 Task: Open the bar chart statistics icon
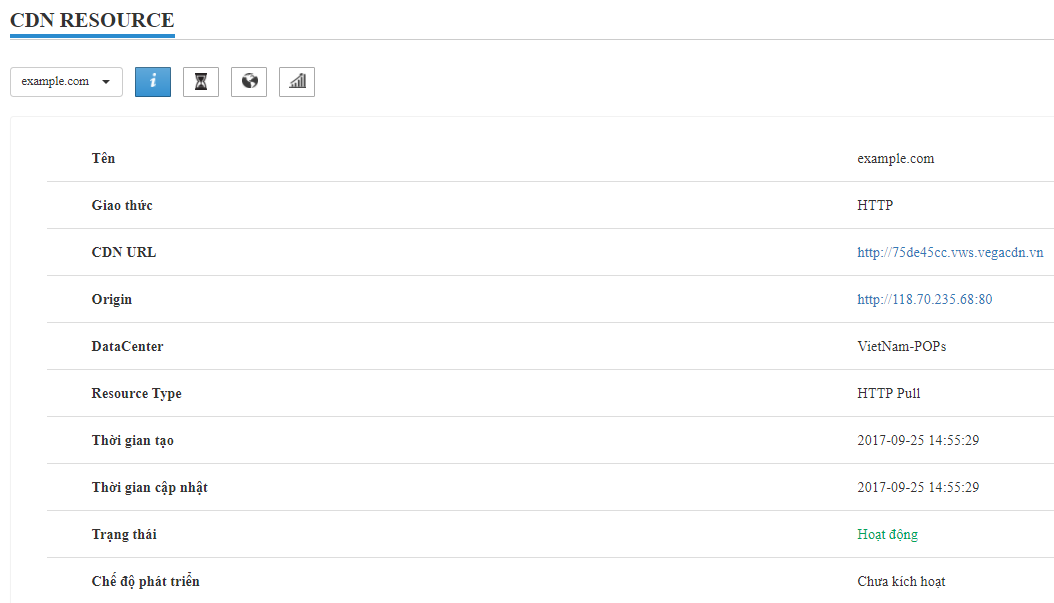(297, 82)
